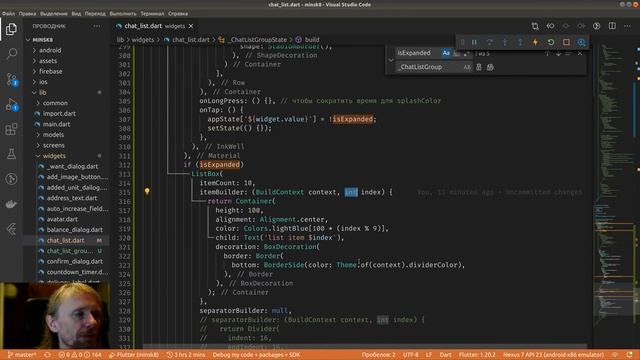Open the Docker whale view
This screenshot has height=360, width=640.
(11, 204)
